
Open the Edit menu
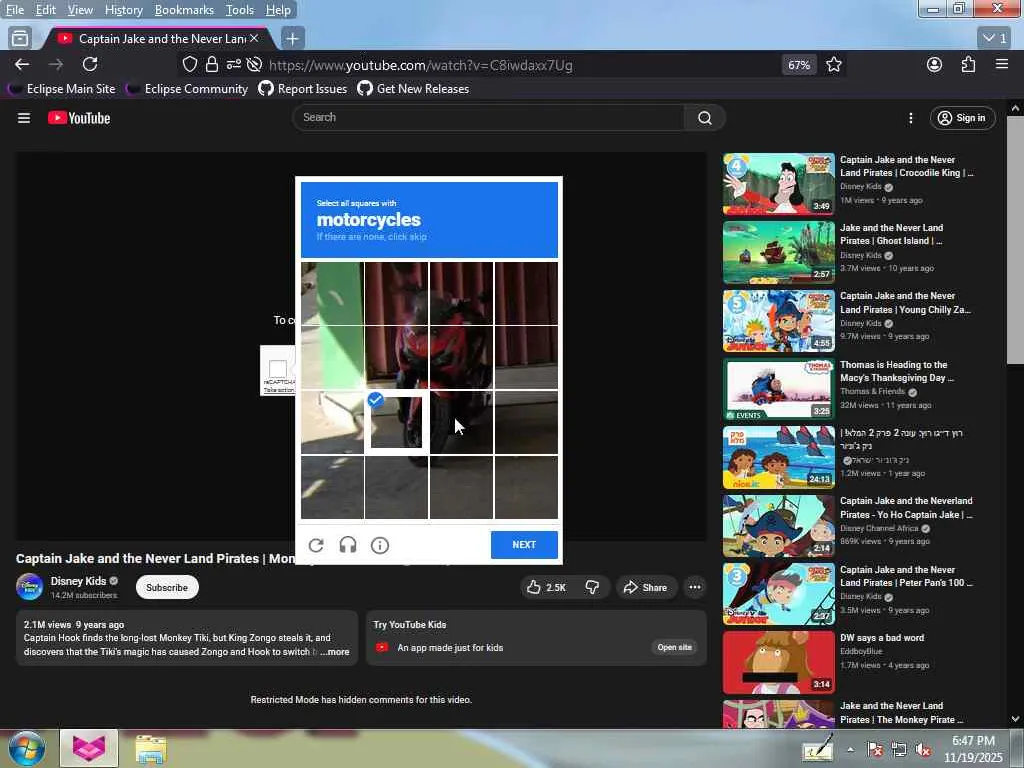[46, 10]
